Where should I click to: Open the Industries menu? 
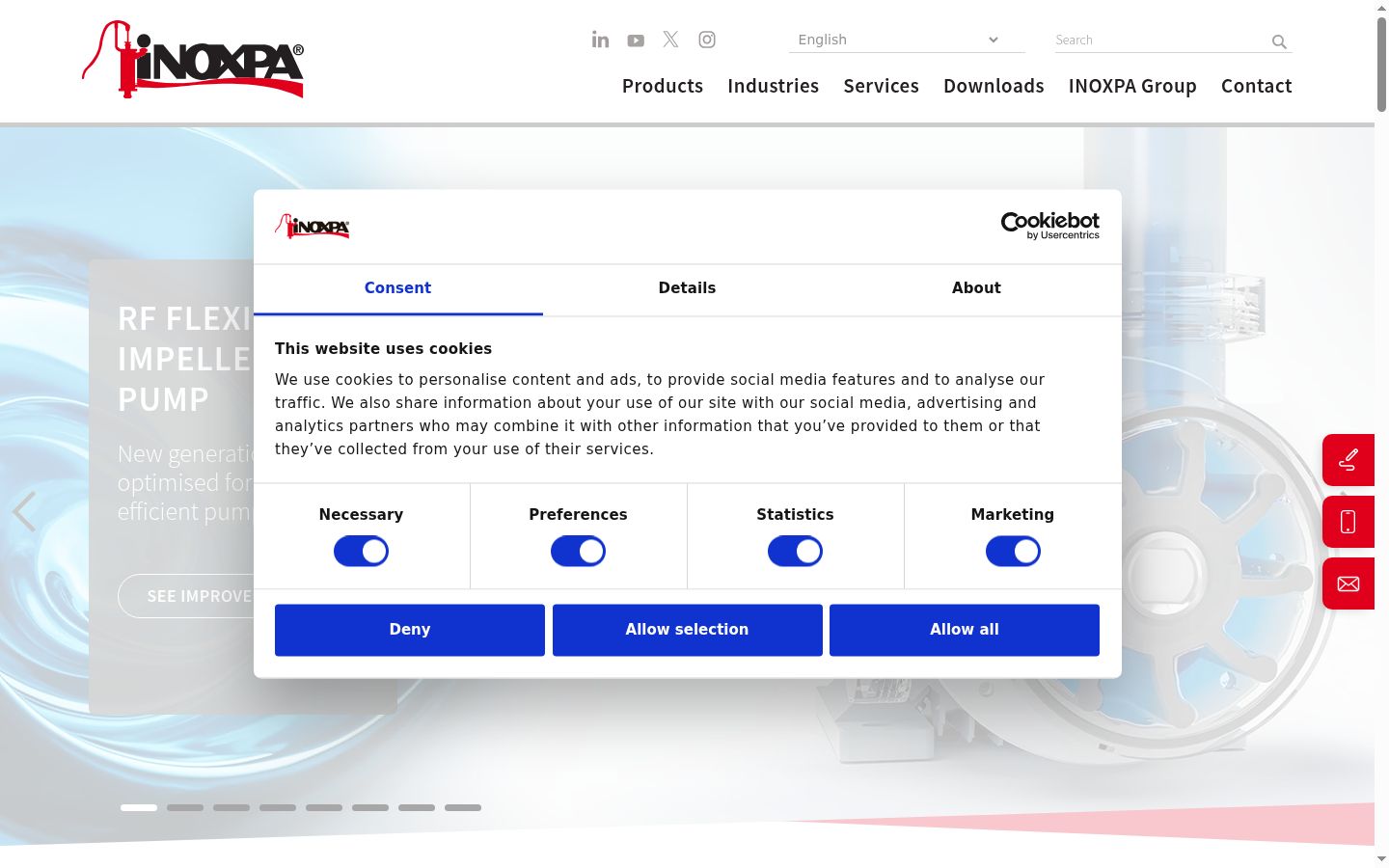[x=774, y=86]
